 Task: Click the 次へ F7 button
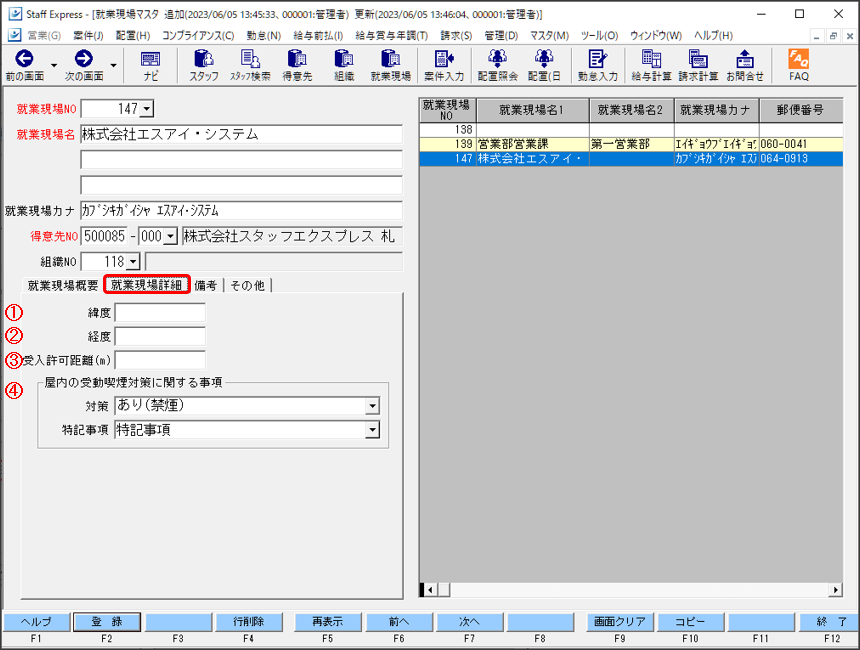click(469, 622)
